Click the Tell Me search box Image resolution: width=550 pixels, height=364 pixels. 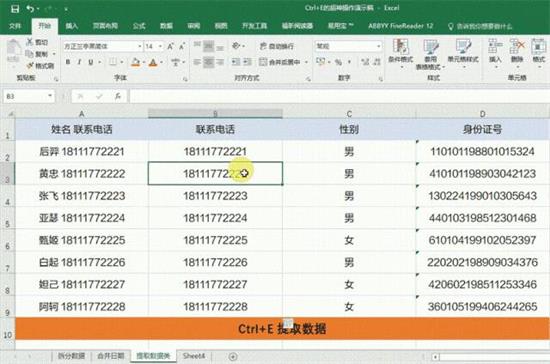(481, 26)
